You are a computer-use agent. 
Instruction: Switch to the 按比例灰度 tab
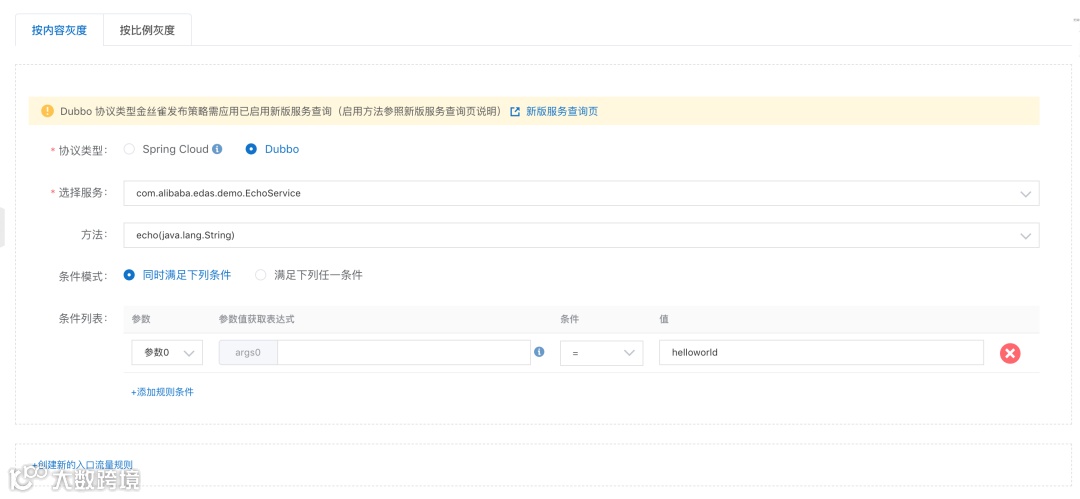tap(147, 30)
